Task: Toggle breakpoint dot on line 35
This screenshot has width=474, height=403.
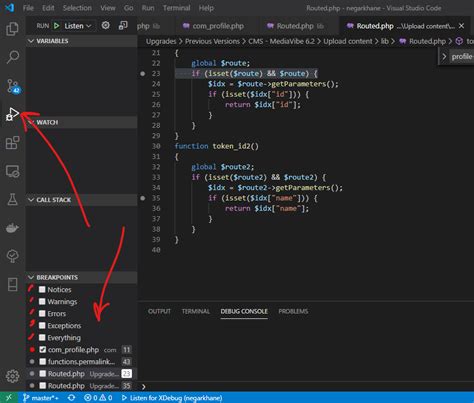Action: point(143,198)
